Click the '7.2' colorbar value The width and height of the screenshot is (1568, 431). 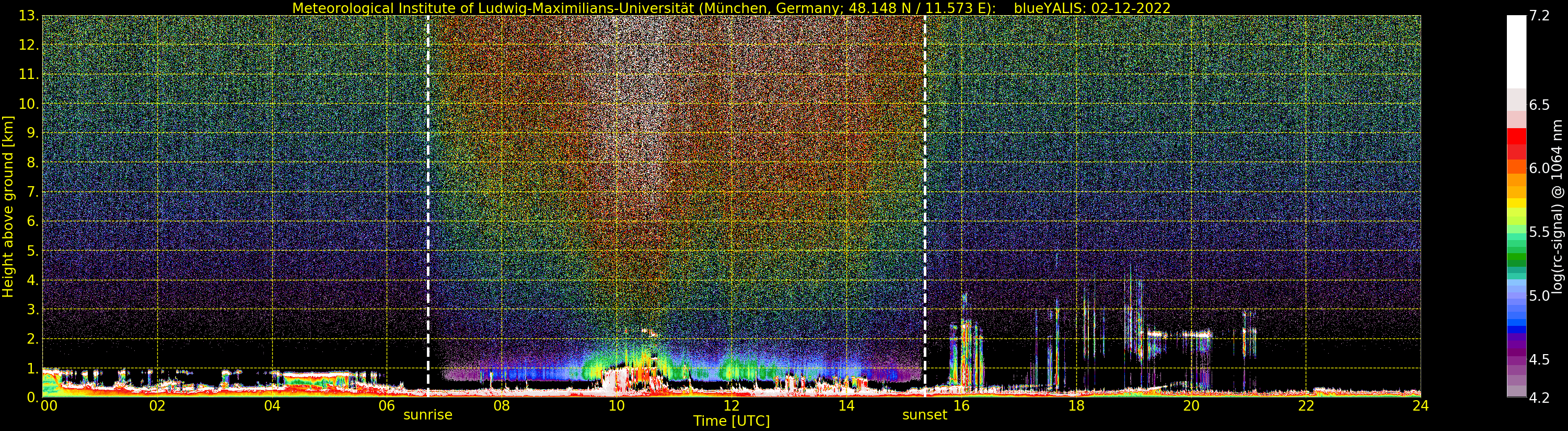(1539, 16)
